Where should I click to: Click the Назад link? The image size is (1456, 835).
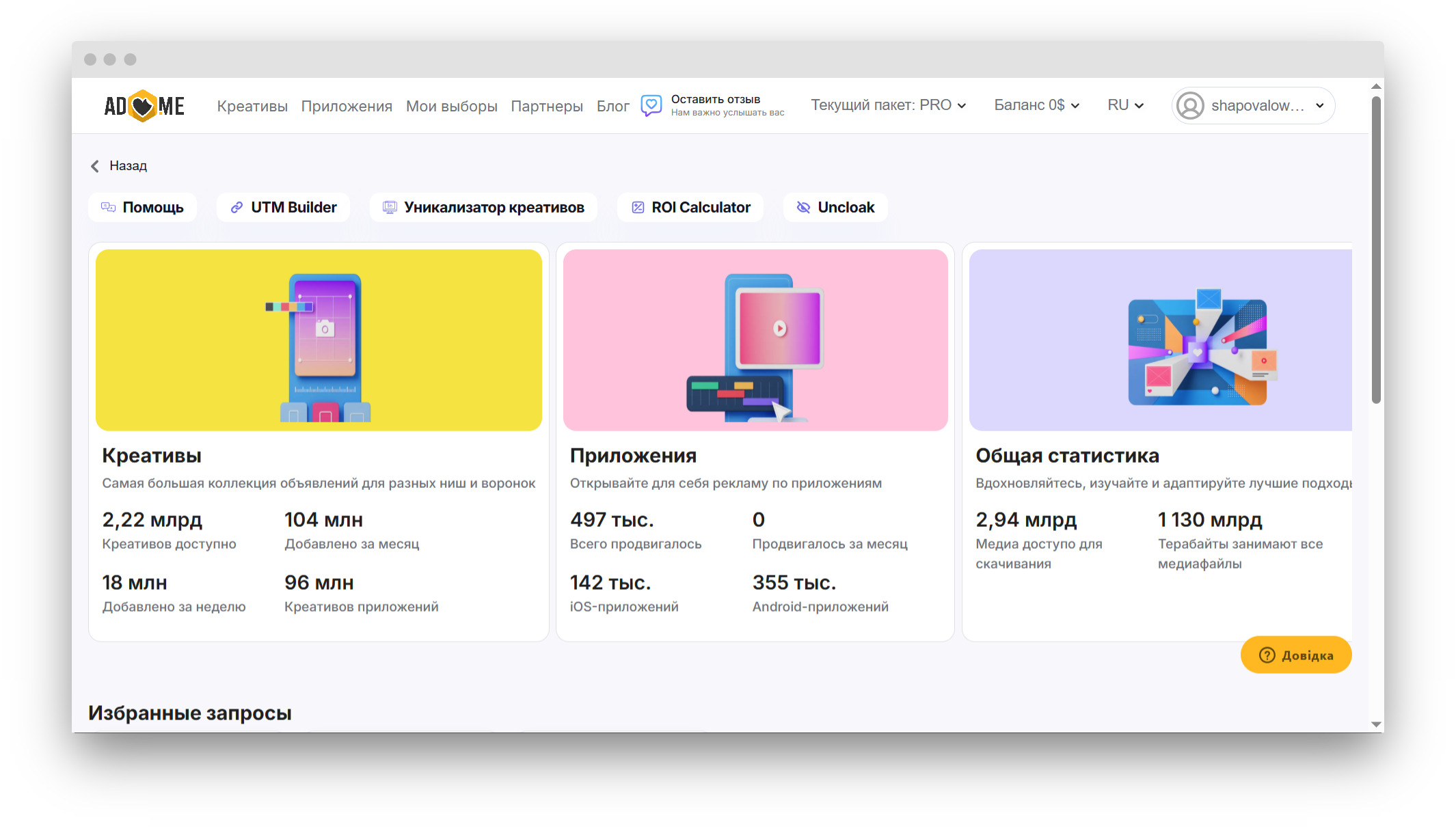click(127, 166)
